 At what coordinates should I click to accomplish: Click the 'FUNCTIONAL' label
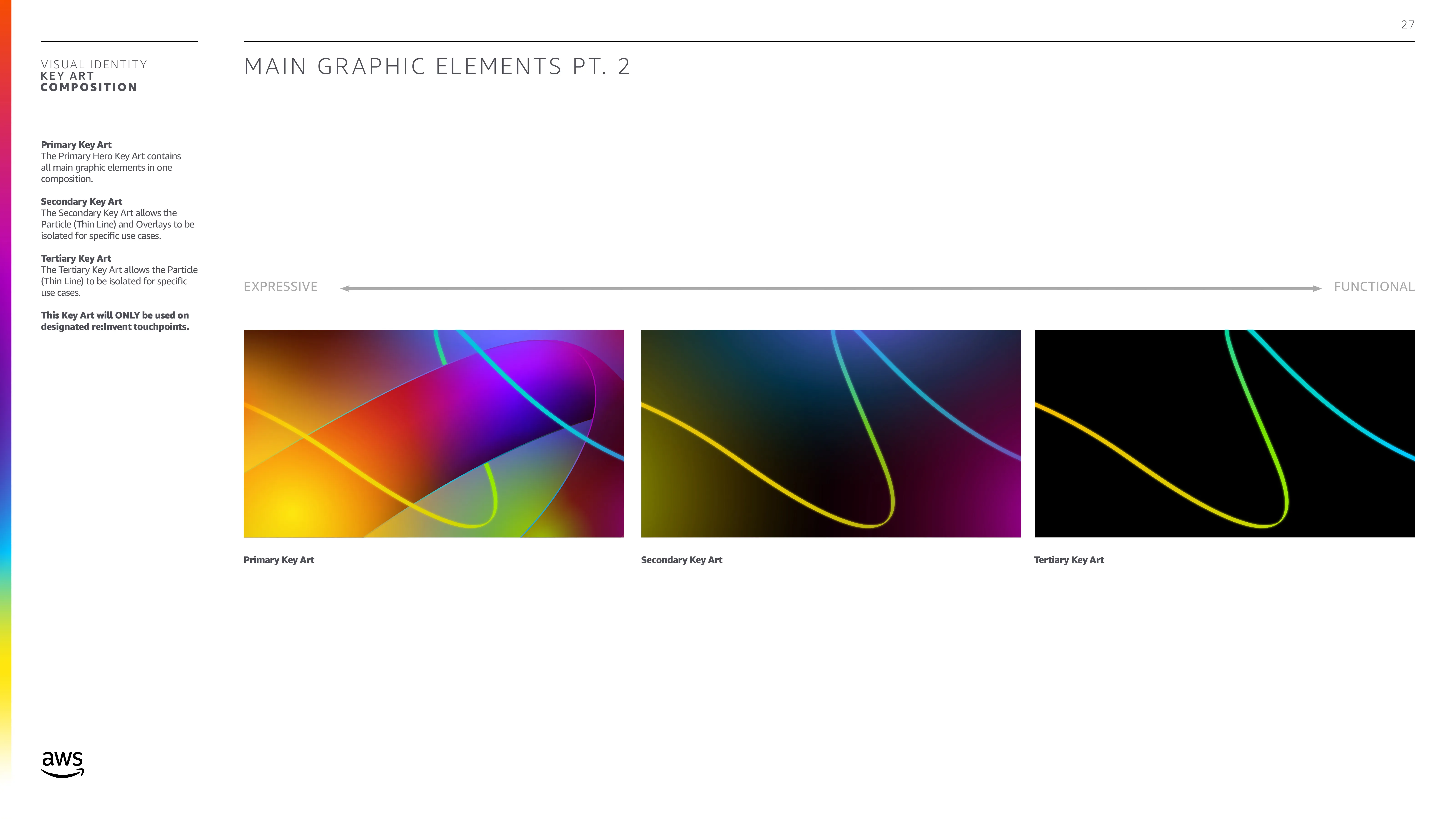click(1374, 287)
